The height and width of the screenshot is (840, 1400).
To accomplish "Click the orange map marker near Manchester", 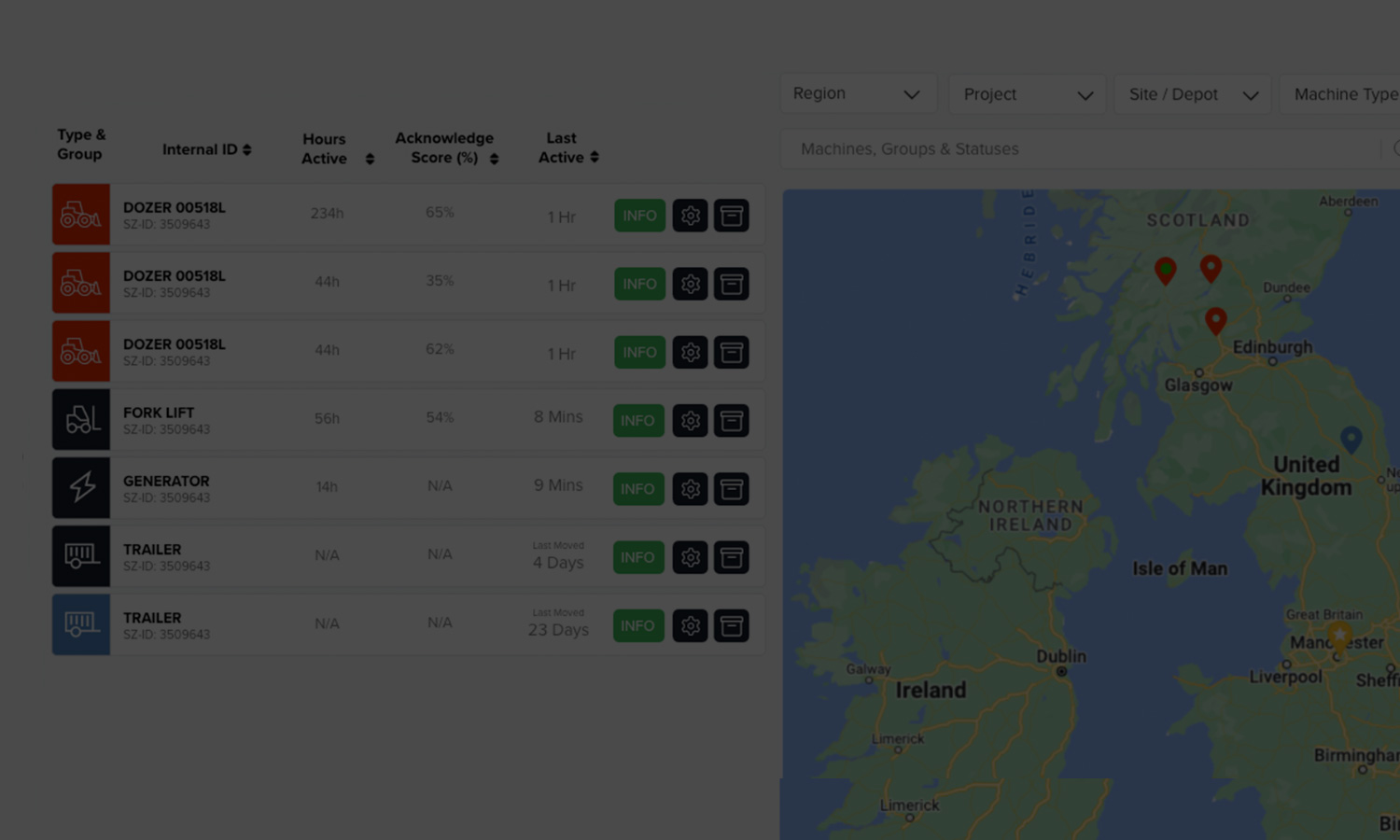I will pos(1339,634).
